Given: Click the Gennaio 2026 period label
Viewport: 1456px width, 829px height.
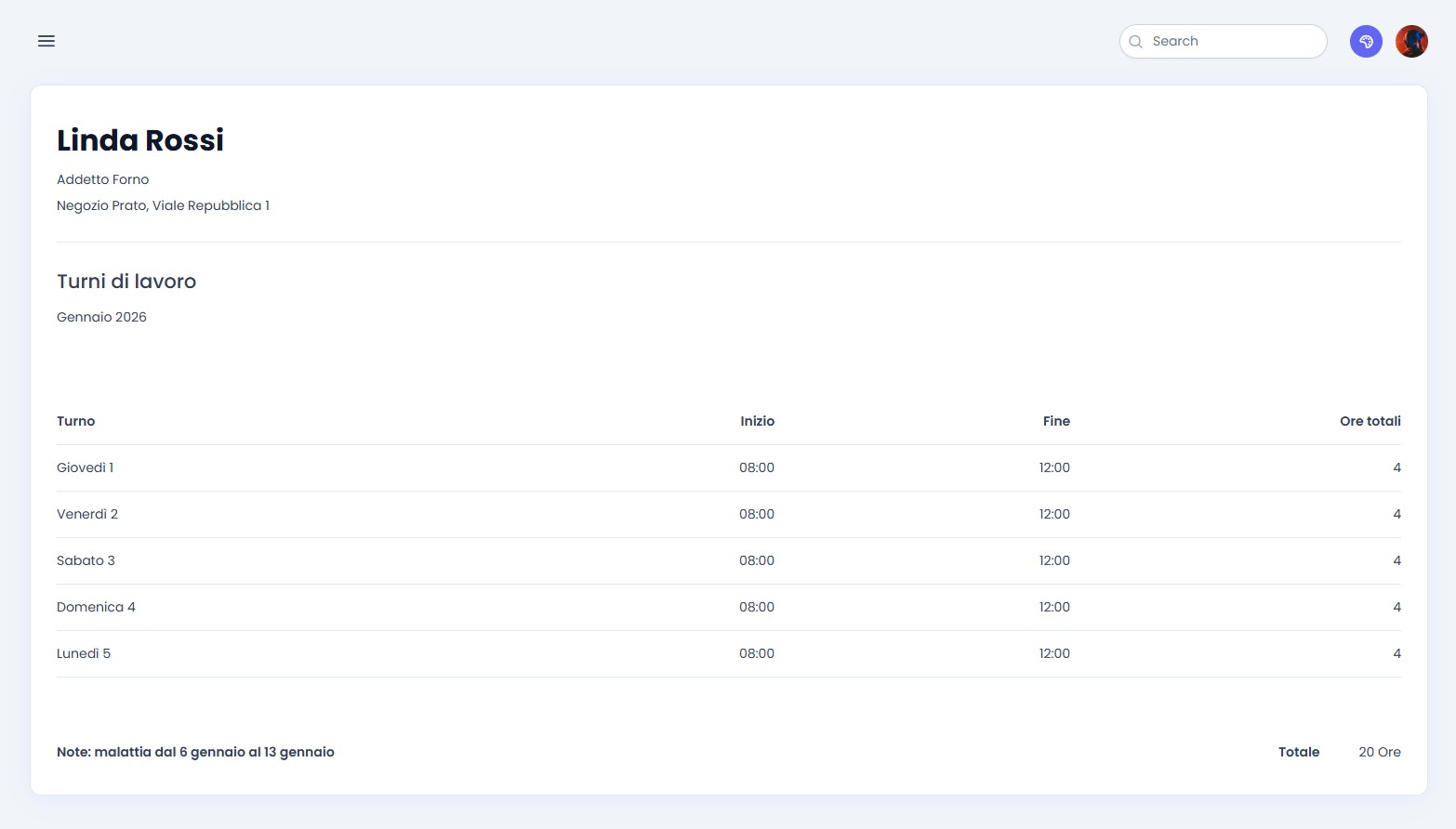Looking at the screenshot, I should pyautogui.click(x=101, y=317).
